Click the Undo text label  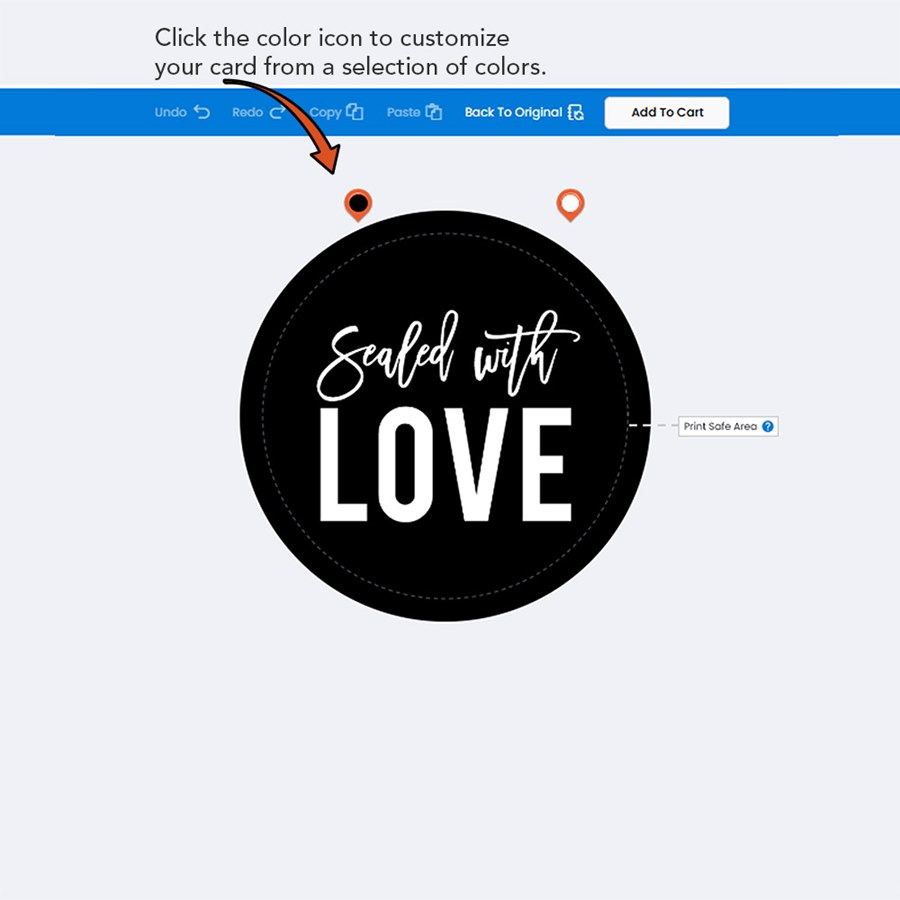tap(170, 112)
